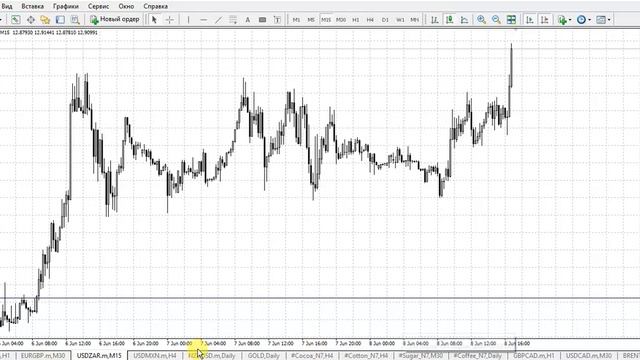Switch to GBPCAD.m,H1 chart tab
The width and height of the screenshot is (640, 360).
[533, 356]
